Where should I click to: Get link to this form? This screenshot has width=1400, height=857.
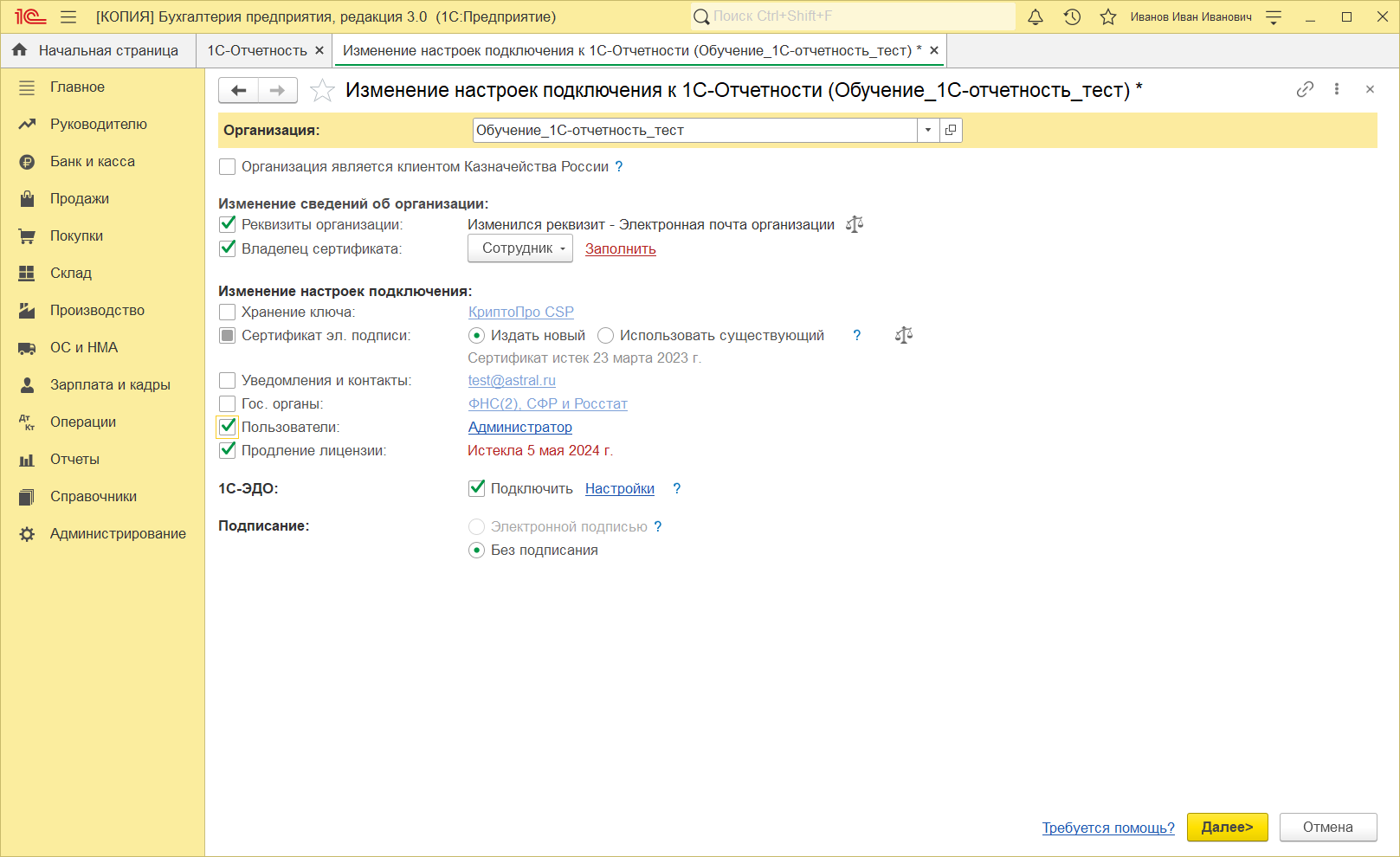pos(1305,89)
